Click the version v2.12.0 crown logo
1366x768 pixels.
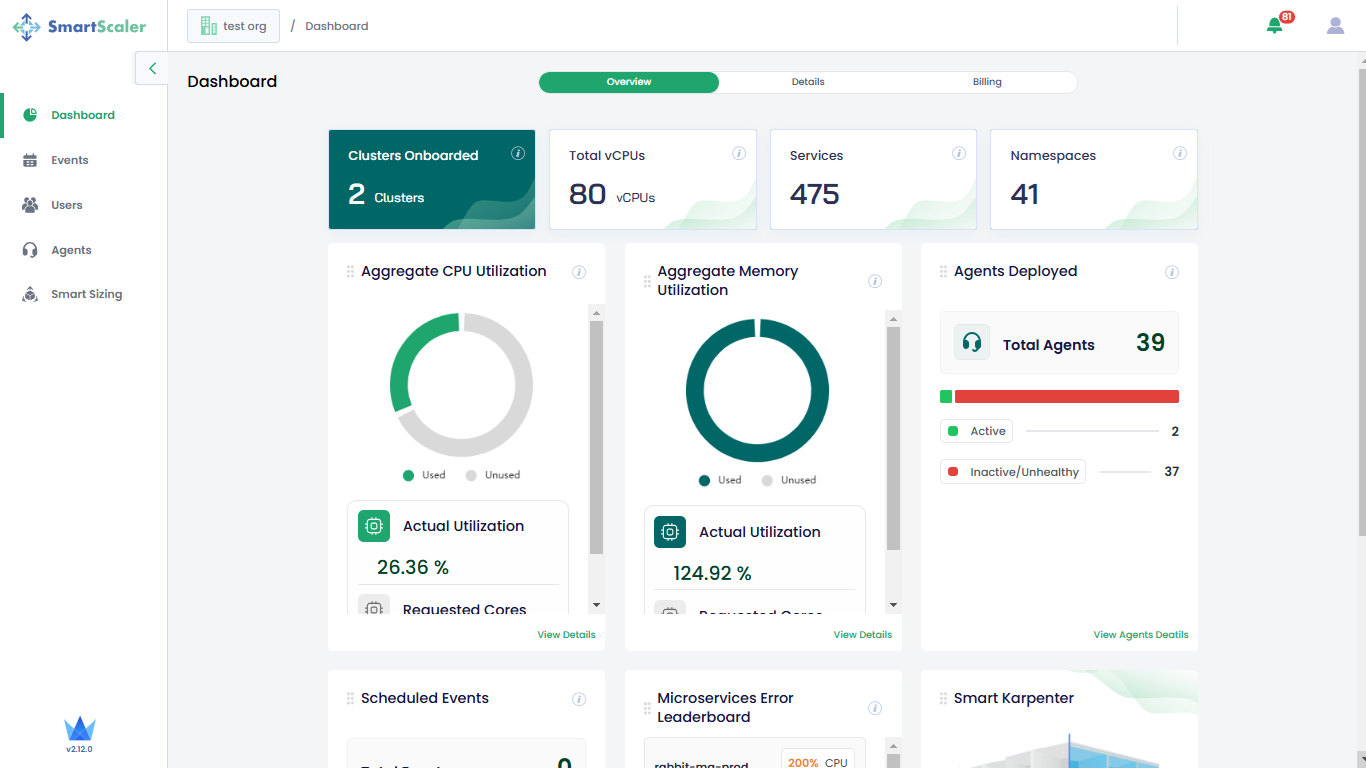coord(79,734)
